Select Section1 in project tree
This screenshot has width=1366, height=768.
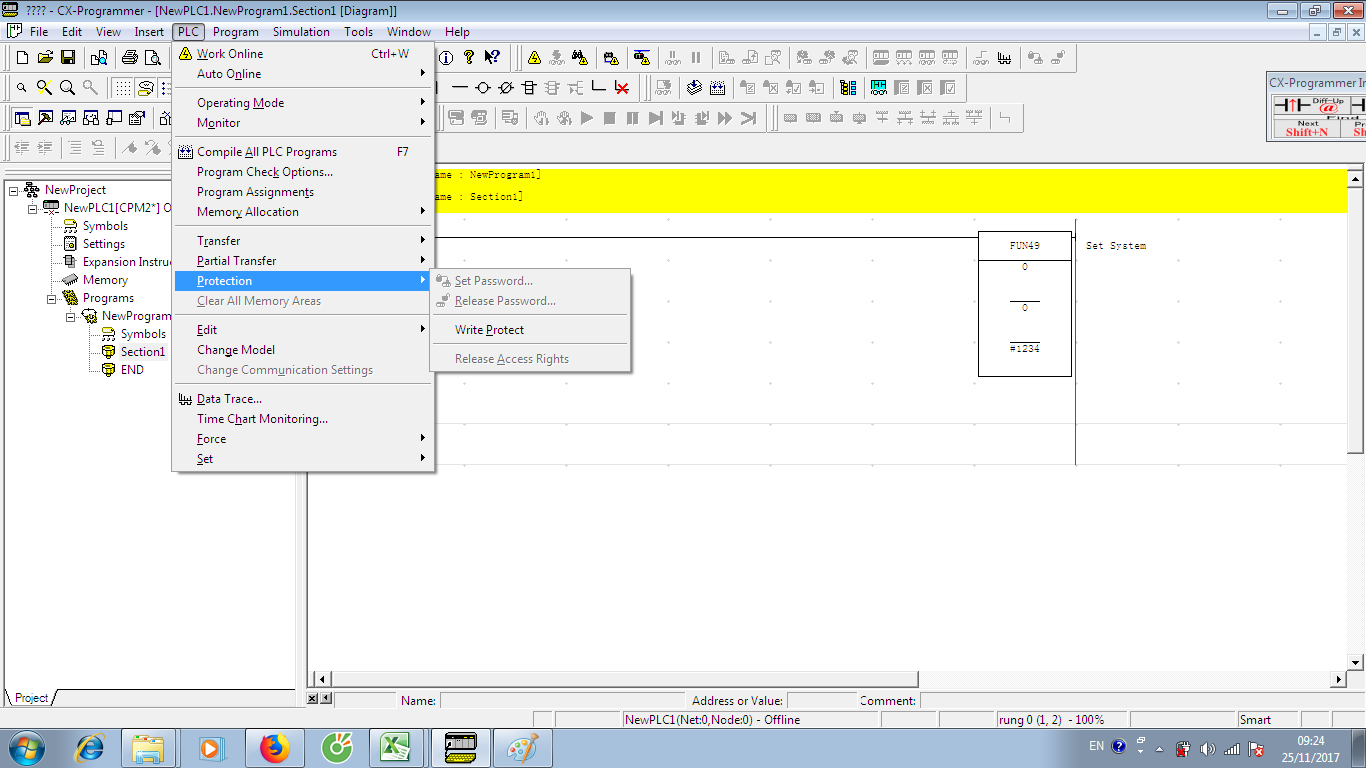[142, 352]
